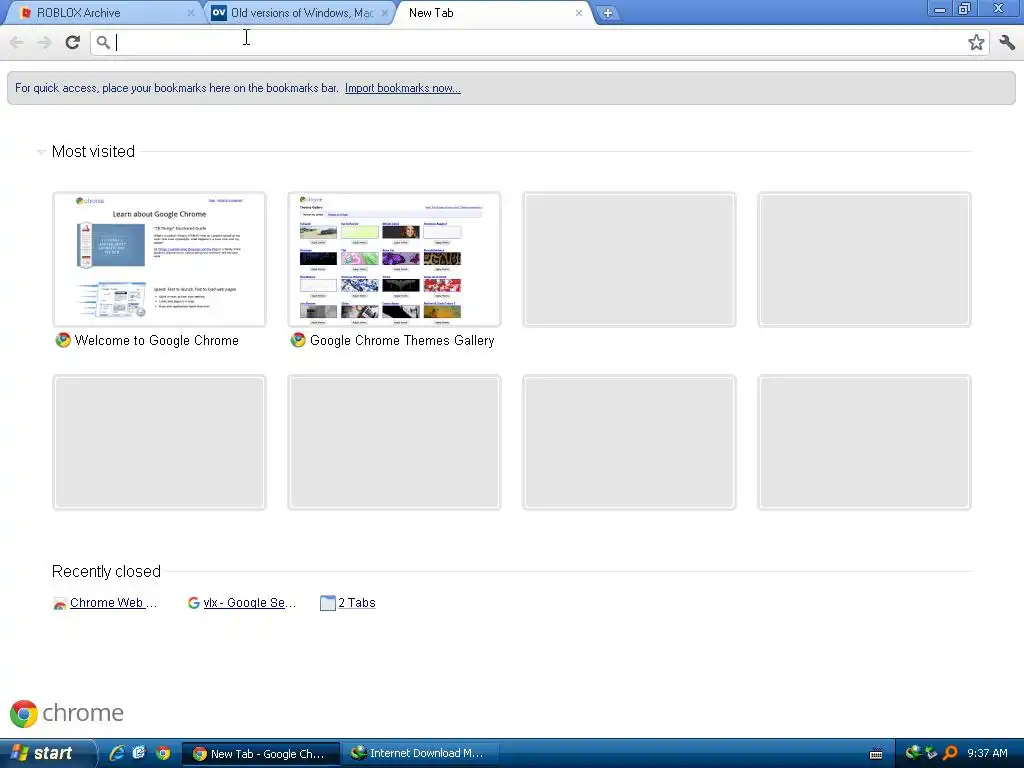
Task: Click the on-screen keyboard tray icon
Action: pyautogui.click(x=876, y=754)
